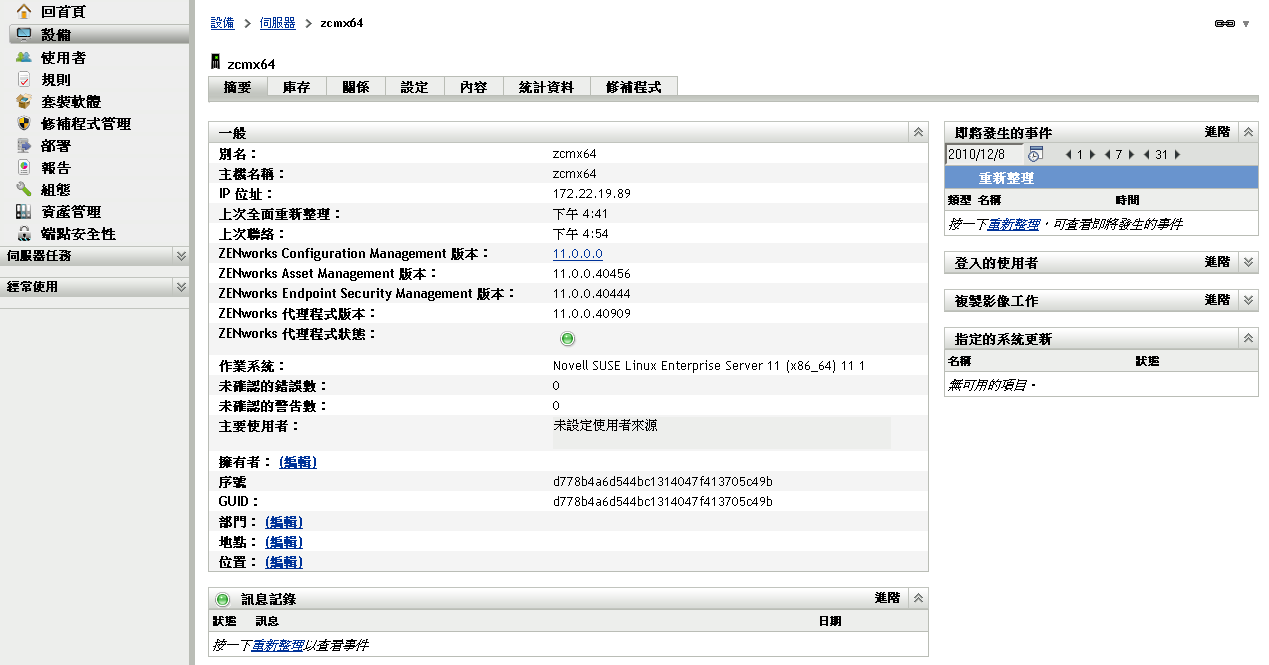Screen dimensions: 1269x665
Task: Click 編輯 link next to 位置
Action: point(284,562)
